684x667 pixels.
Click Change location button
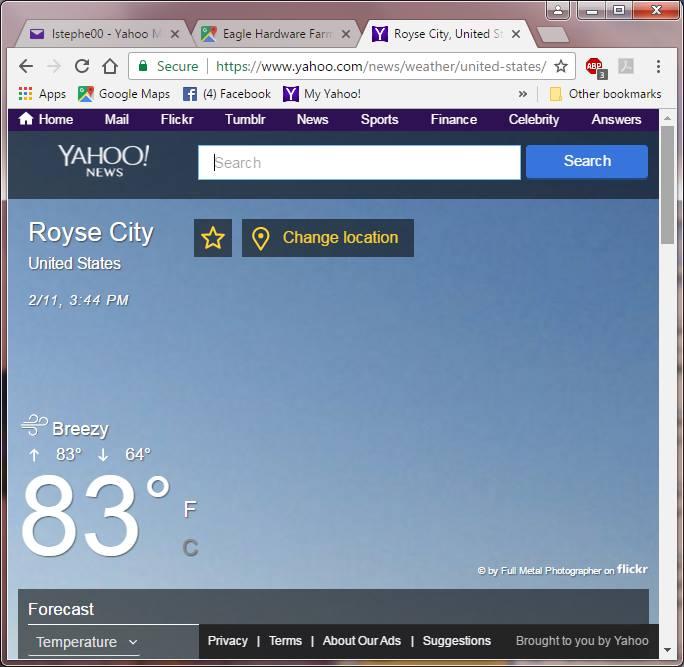click(x=328, y=238)
